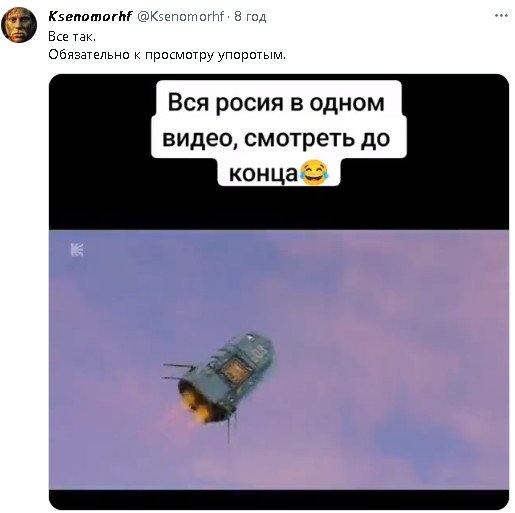Click the caption line "видео, смотреть до"
The image size is (515, 513).
pos(276,138)
